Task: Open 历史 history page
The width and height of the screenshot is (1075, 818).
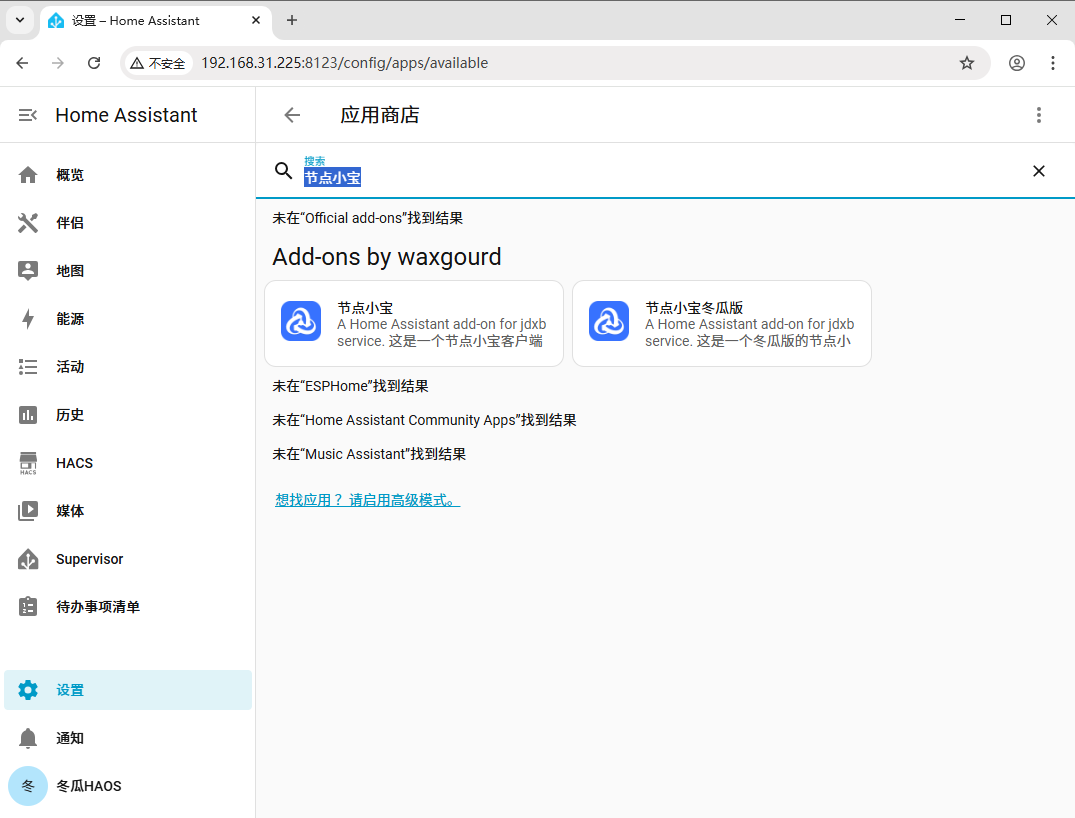Action: point(128,415)
